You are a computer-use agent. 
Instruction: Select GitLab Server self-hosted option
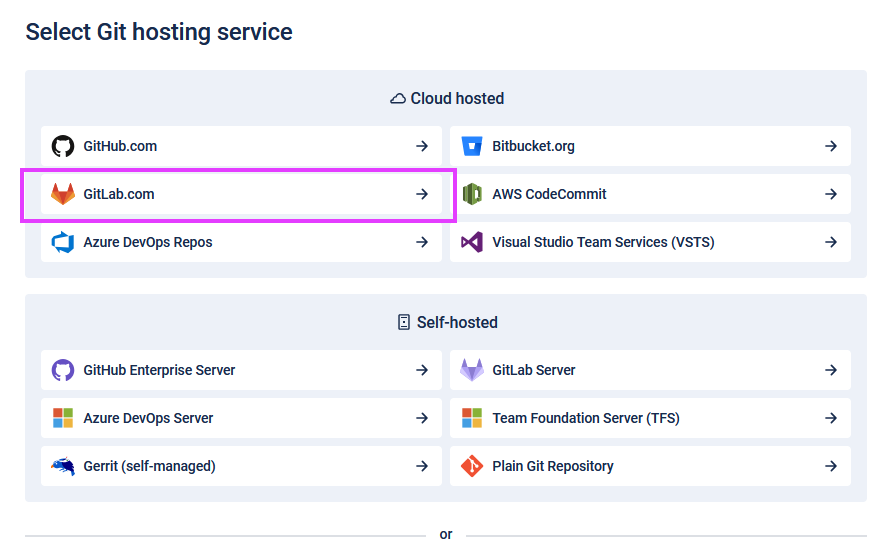650,370
